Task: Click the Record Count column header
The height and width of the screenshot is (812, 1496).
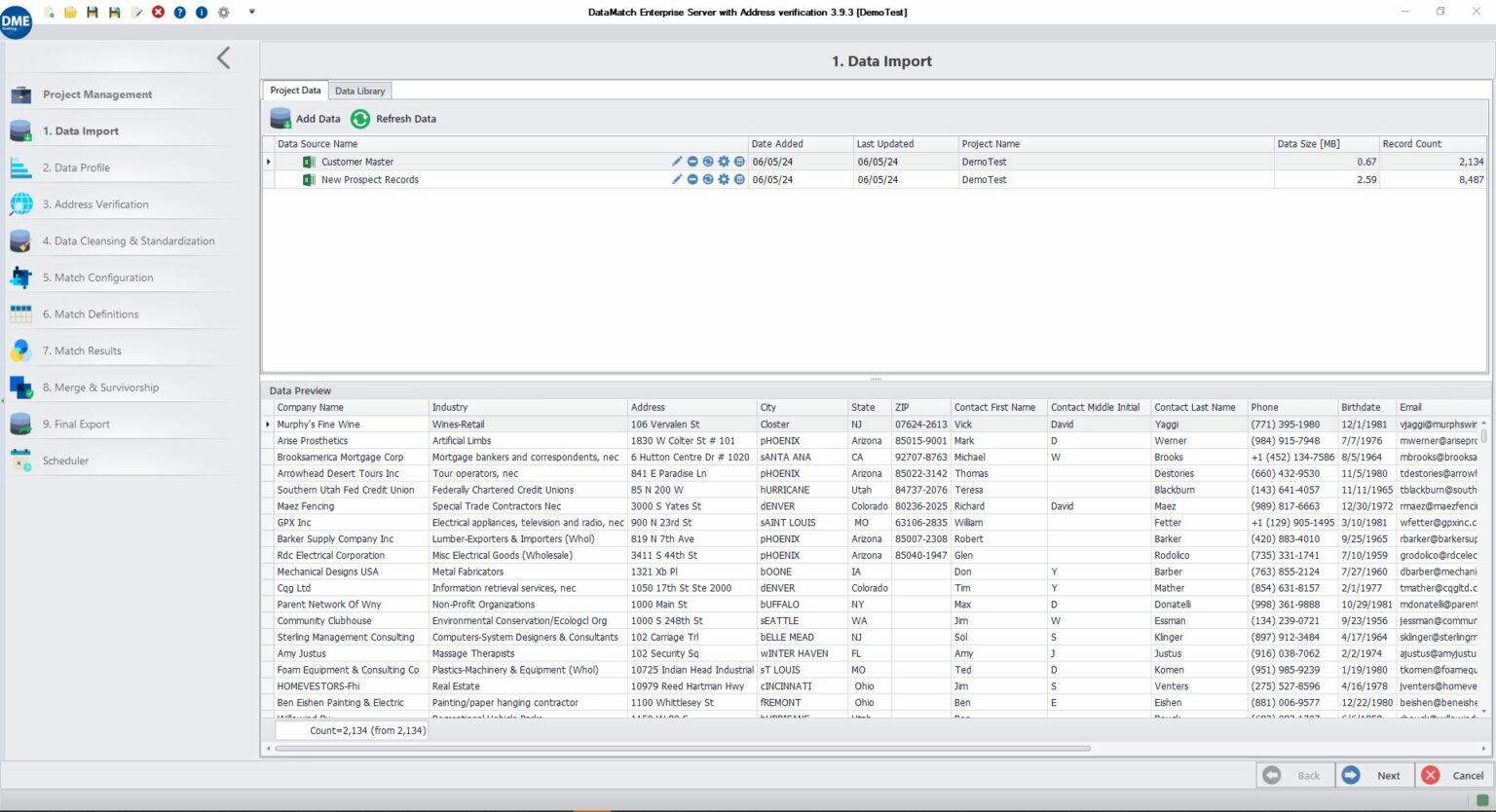Action: [x=1411, y=144]
